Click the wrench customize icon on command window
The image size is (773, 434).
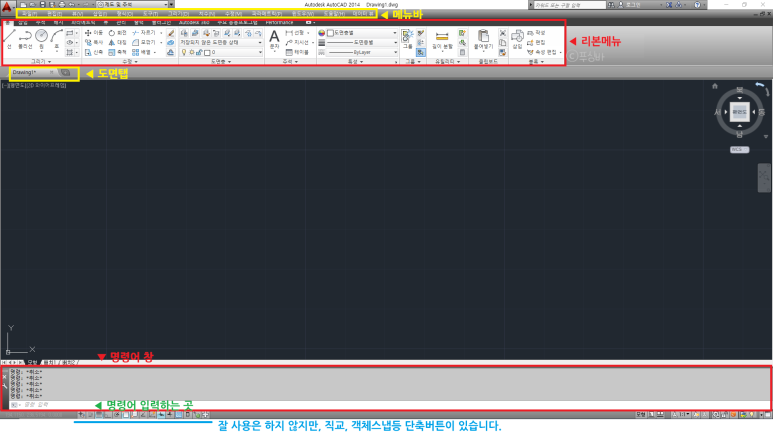pos(4,386)
